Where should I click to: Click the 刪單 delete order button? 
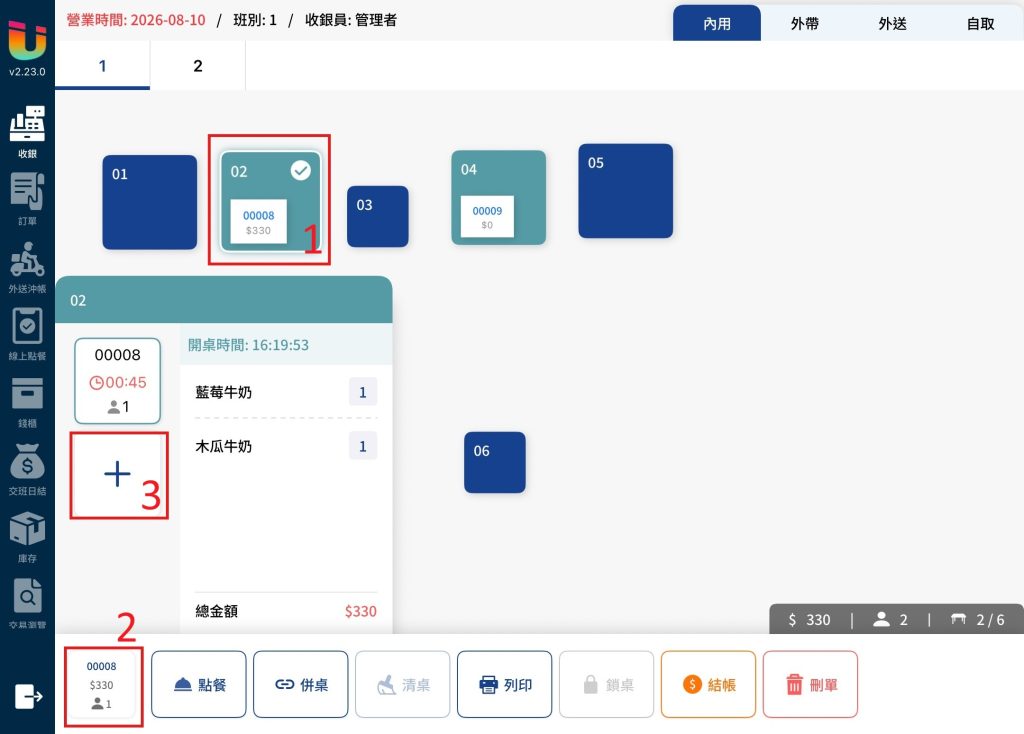coord(810,684)
